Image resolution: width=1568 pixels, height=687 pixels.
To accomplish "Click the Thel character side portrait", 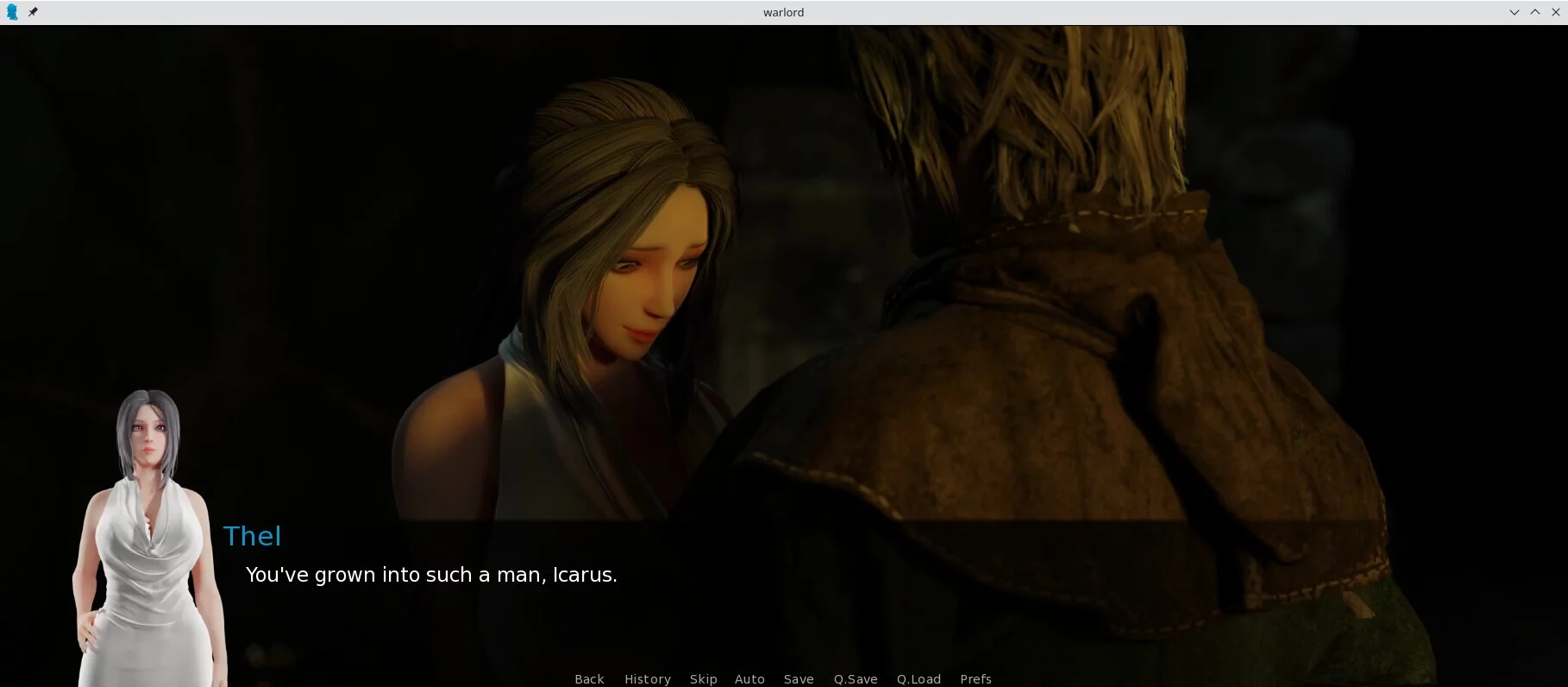I will [x=148, y=538].
